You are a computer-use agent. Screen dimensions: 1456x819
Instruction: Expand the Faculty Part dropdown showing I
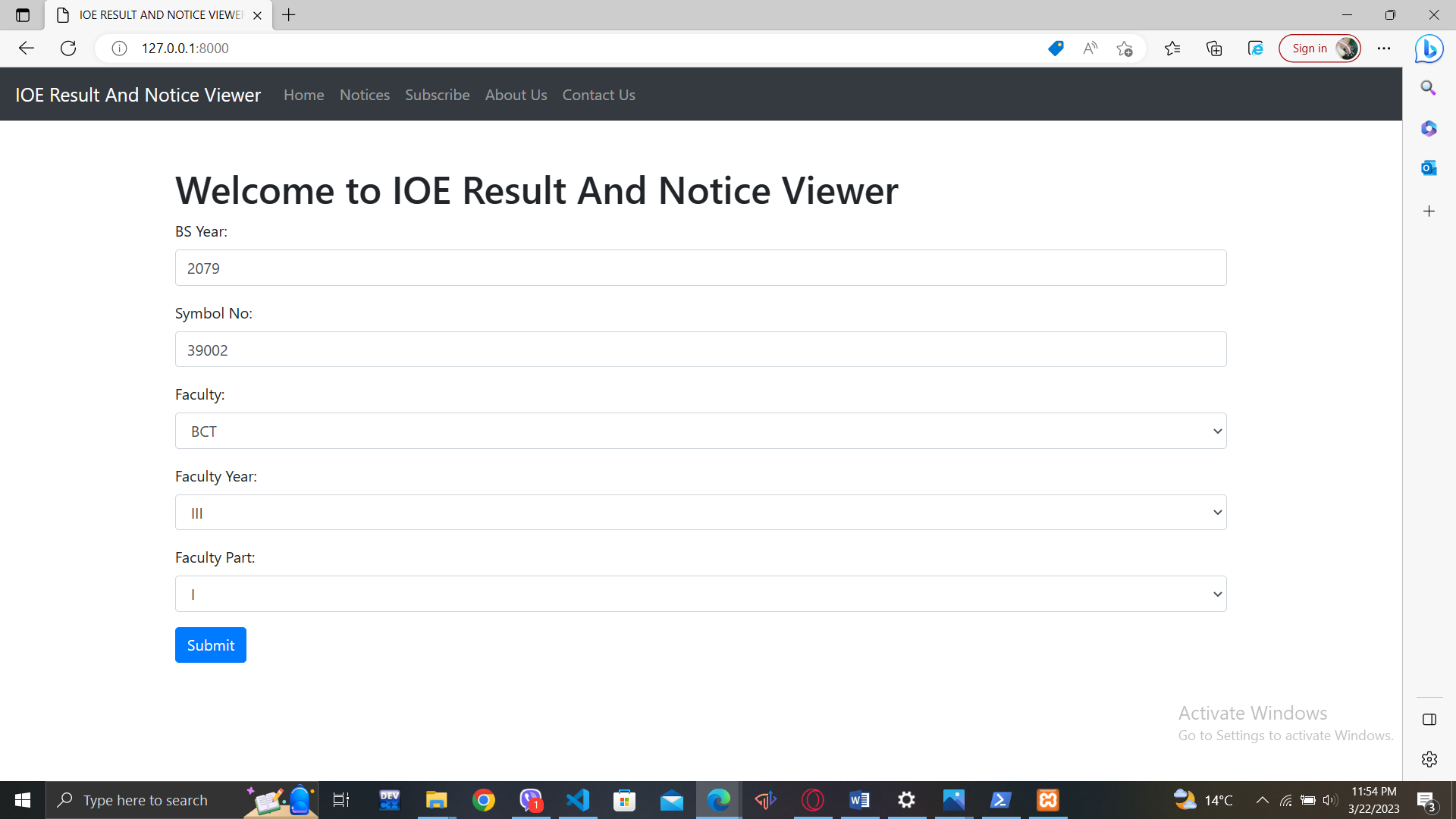click(701, 594)
